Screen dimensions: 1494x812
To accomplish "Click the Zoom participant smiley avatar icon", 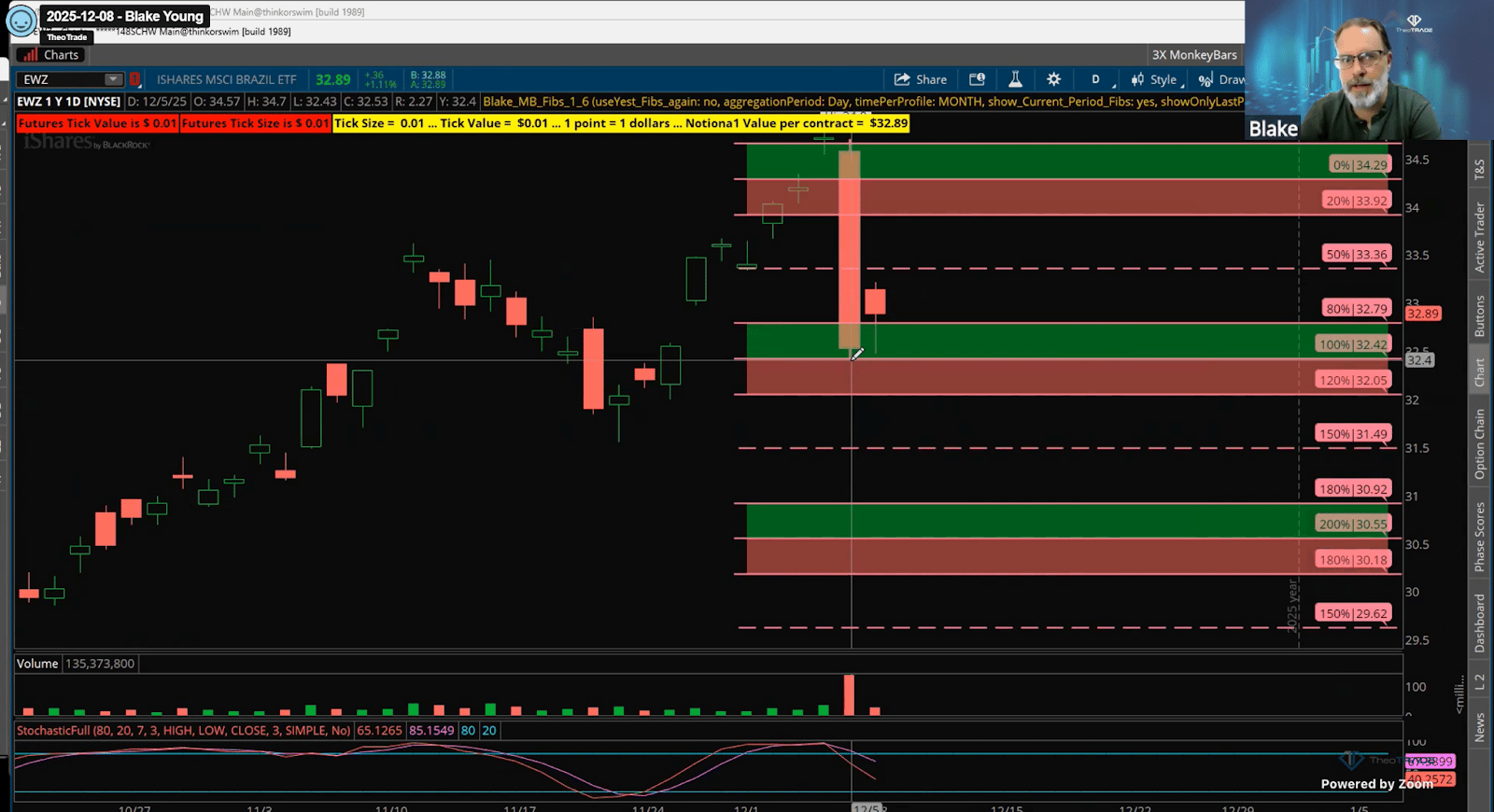I will pyautogui.click(x=21, y=20).
